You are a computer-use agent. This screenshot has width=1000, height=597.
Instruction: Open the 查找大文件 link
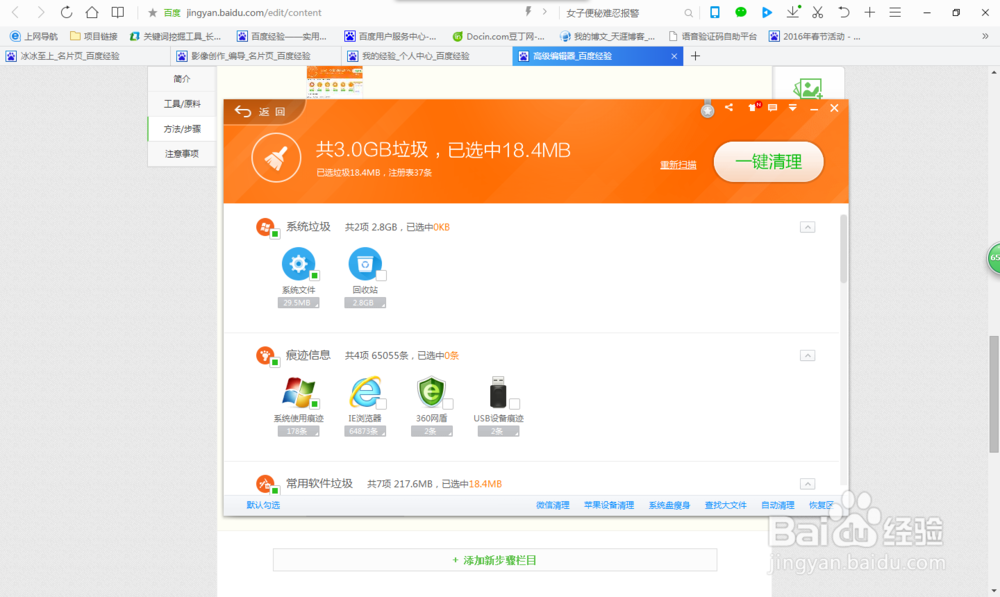725,505
